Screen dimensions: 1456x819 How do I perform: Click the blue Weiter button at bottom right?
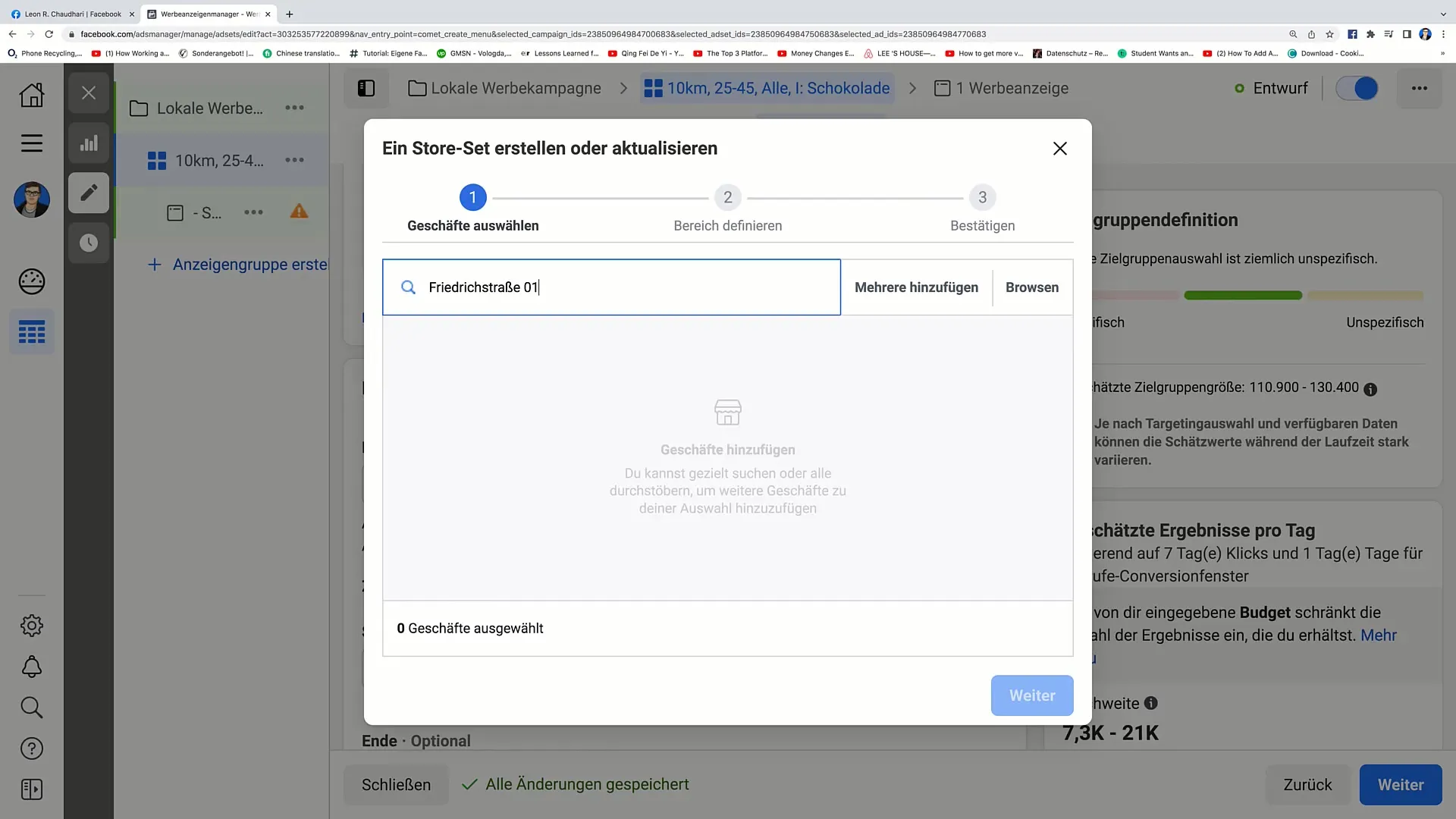point(1400,785)
